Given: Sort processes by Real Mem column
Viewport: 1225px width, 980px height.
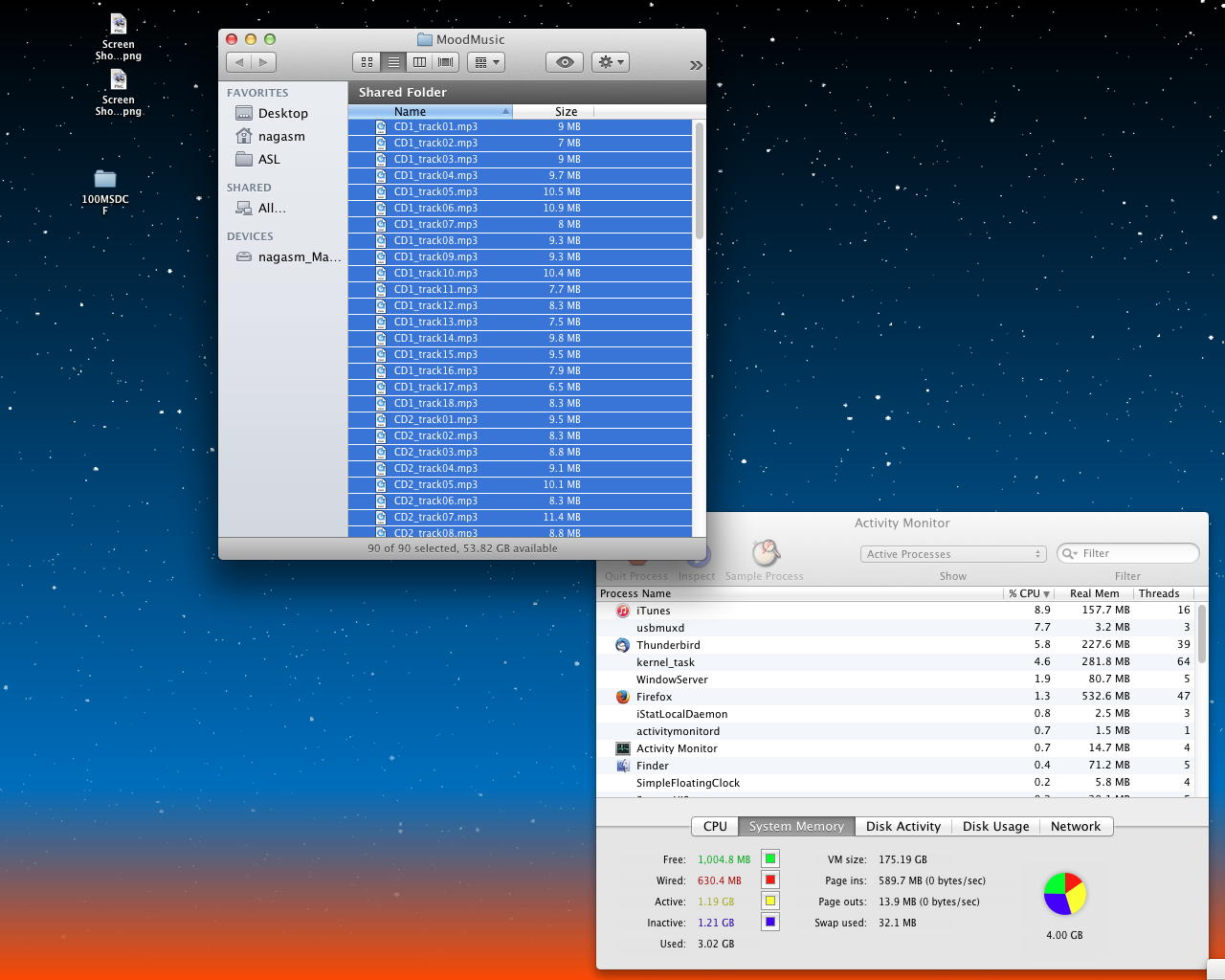Looking at the screenshot, I should coord(1094,593).
